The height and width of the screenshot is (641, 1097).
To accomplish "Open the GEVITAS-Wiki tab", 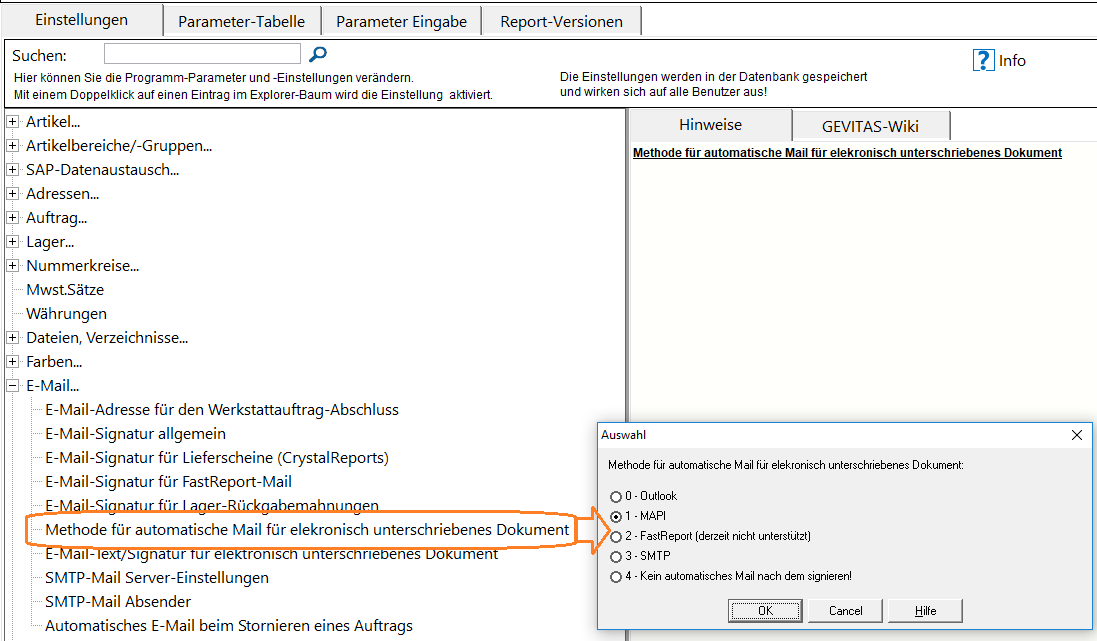I will click(870, 127).
